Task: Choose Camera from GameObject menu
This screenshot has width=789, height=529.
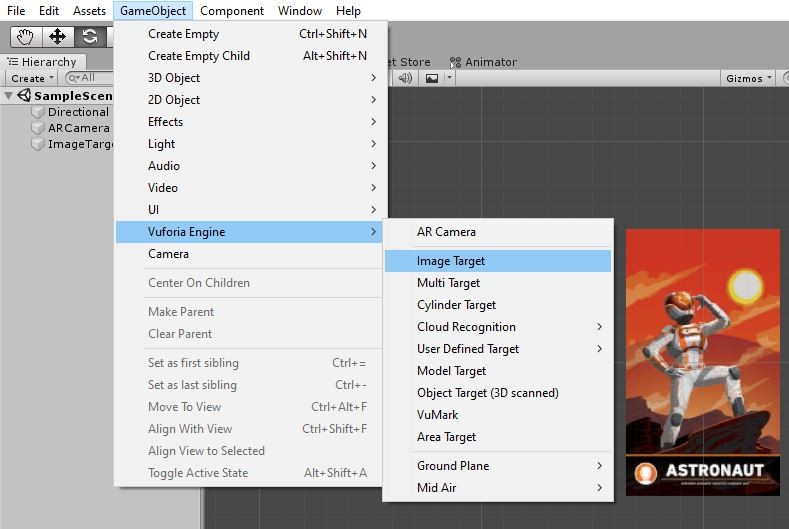Action: pos(249,254)
